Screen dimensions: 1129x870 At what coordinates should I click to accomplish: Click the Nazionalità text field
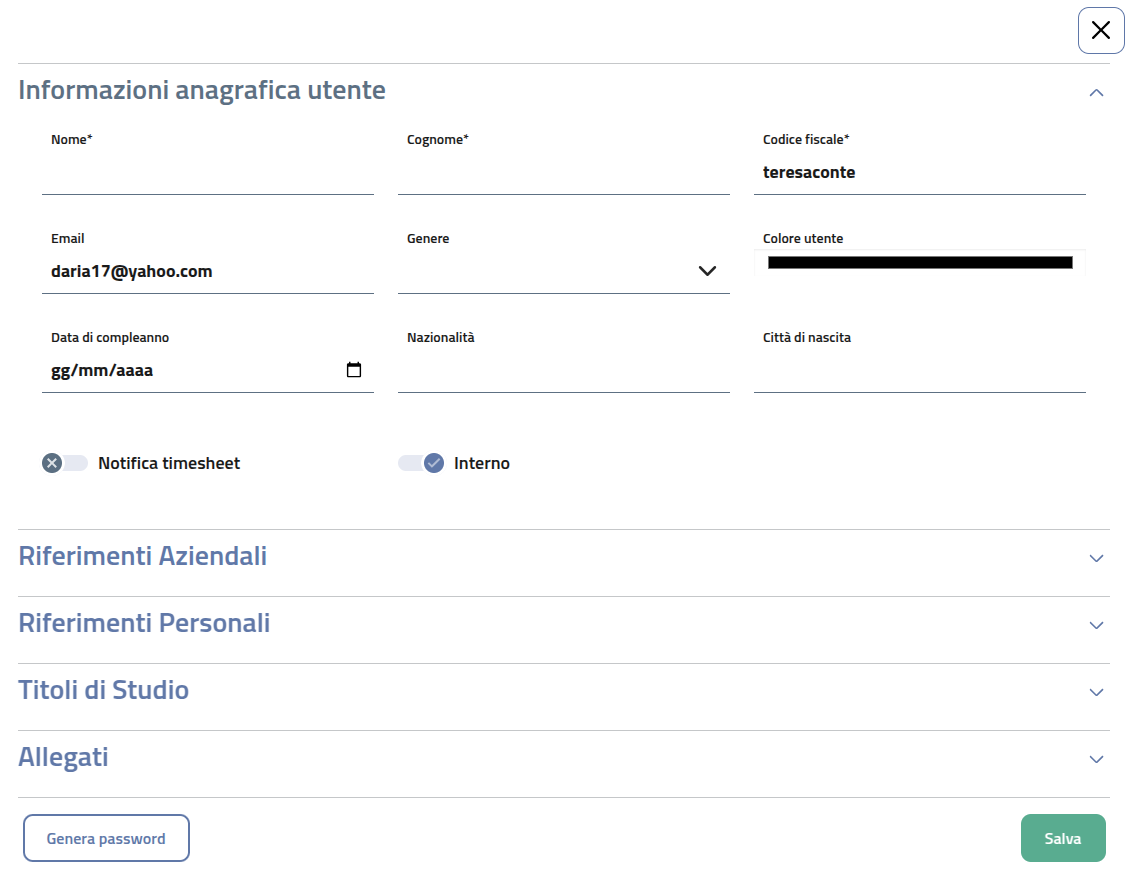(563, 371)
